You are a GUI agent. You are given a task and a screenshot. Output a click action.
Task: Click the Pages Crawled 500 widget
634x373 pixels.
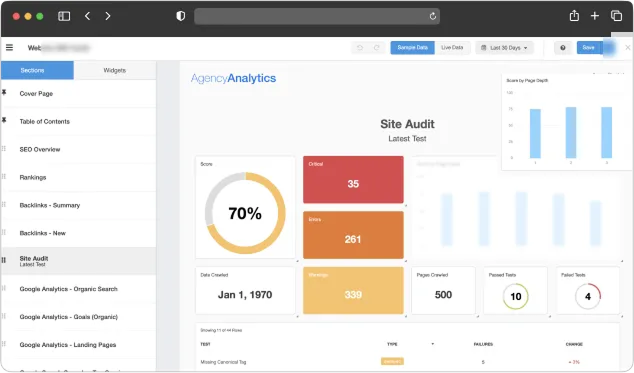[x=443, y=290]
